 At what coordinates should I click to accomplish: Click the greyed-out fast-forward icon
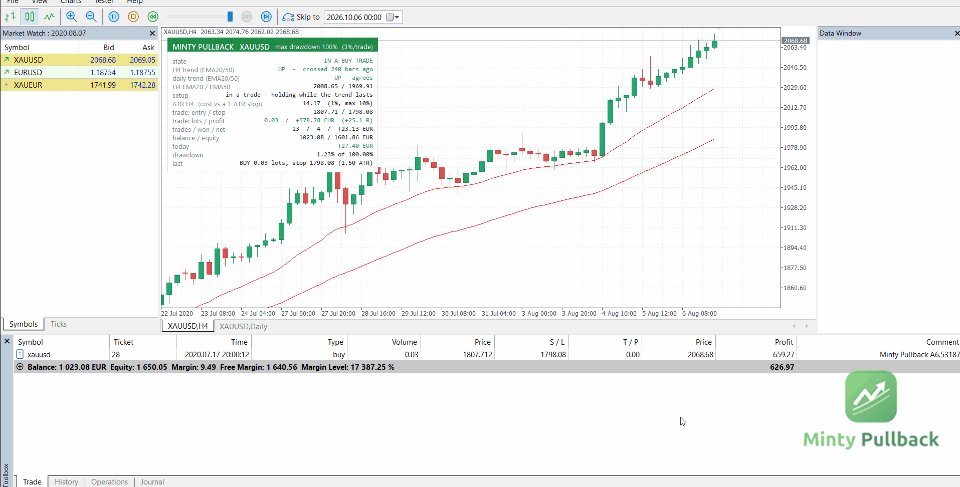click(246, 17)
